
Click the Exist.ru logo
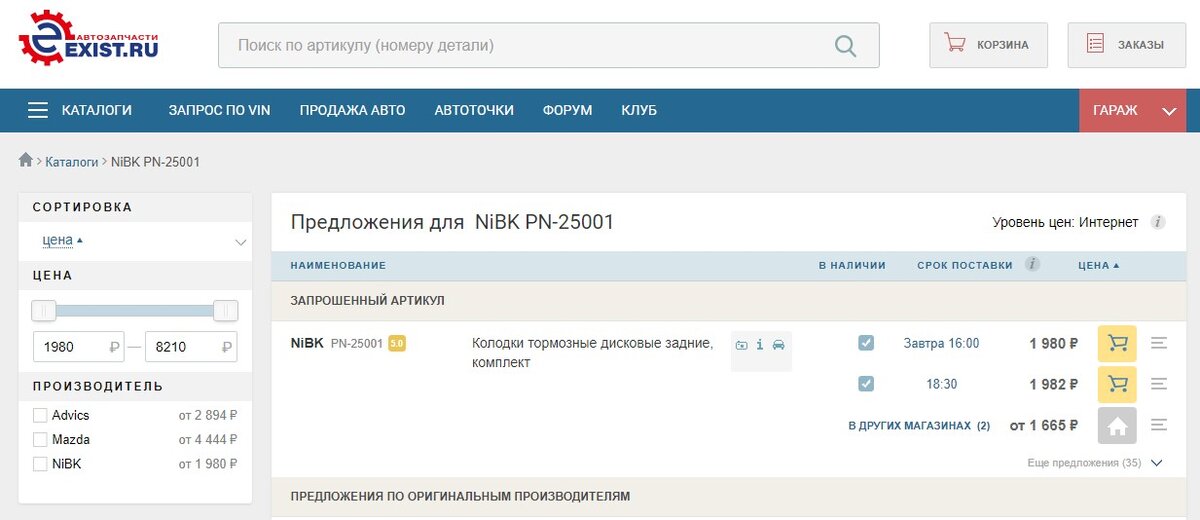tap(88, 38)
